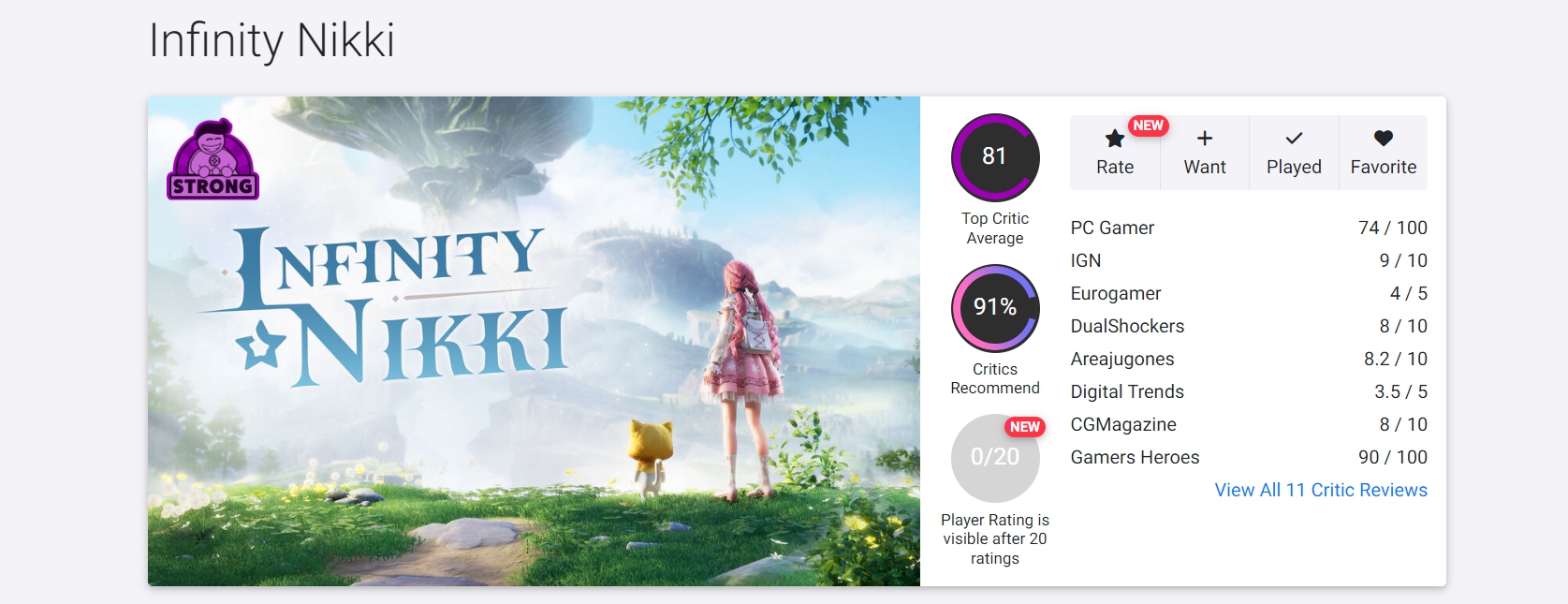Viewport: 1568px width, 604px height.
Task: Select the Eurogamer review row
Action: [x=1249, y=293]
